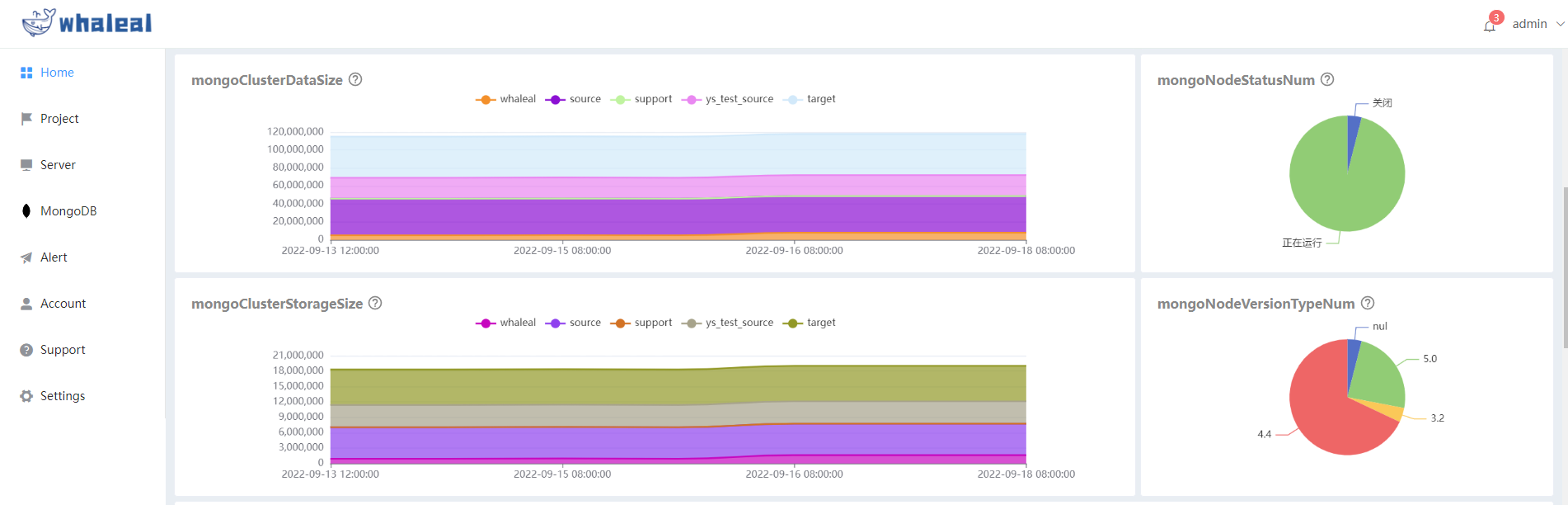Click the whaleal whale logo

pyautogui.click(x=87, y=22)
